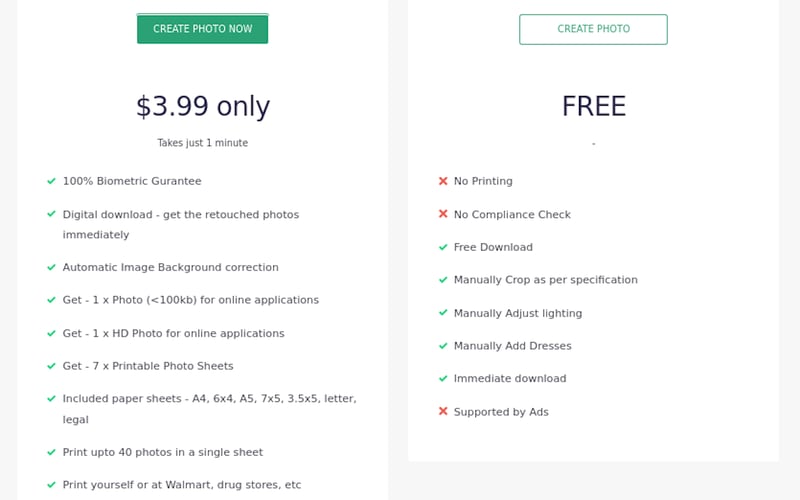Click Print upto 40 photos text

pyautogui.click(x=163, y=452)
